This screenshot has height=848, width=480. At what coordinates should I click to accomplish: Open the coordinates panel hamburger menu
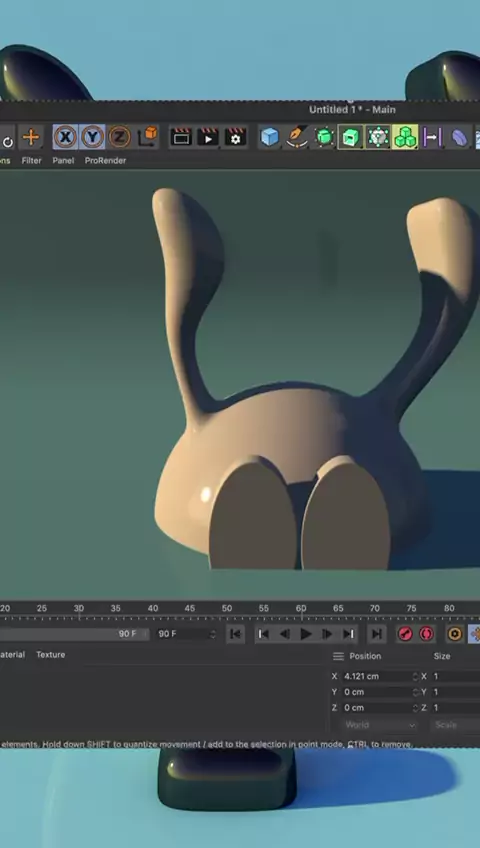338,656
